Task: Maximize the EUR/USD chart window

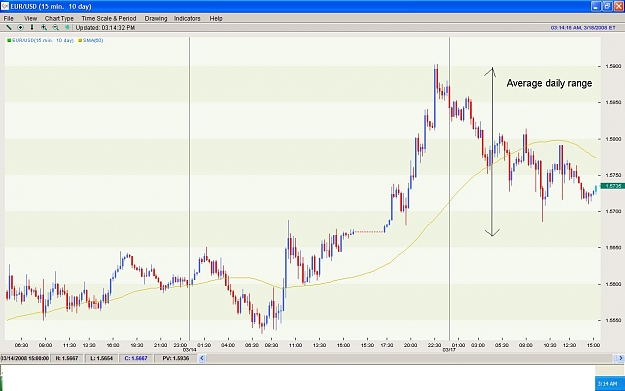Action: point(607,6)
